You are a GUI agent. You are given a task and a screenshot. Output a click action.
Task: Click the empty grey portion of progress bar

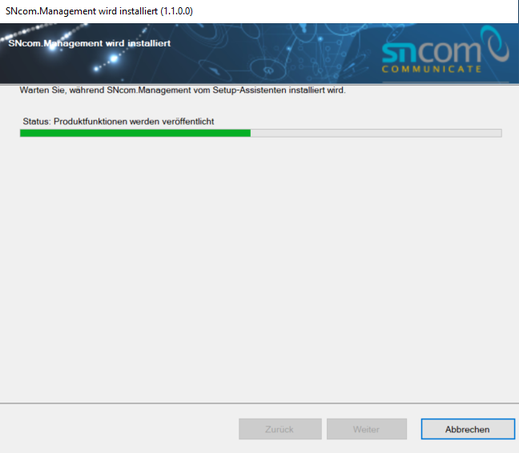[x=376, y=133]
